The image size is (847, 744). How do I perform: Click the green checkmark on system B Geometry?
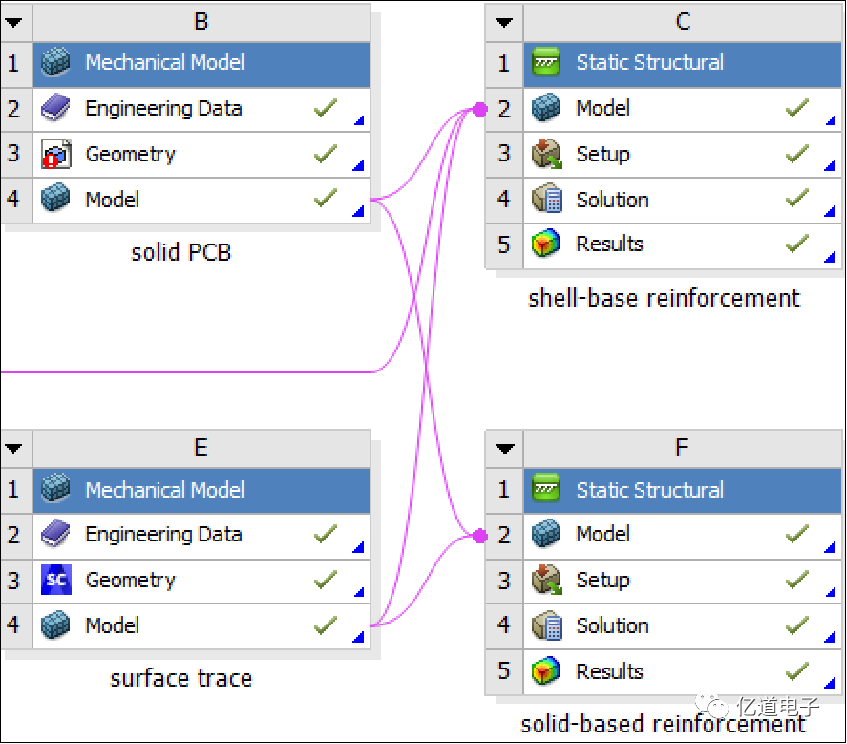[325, 154]
